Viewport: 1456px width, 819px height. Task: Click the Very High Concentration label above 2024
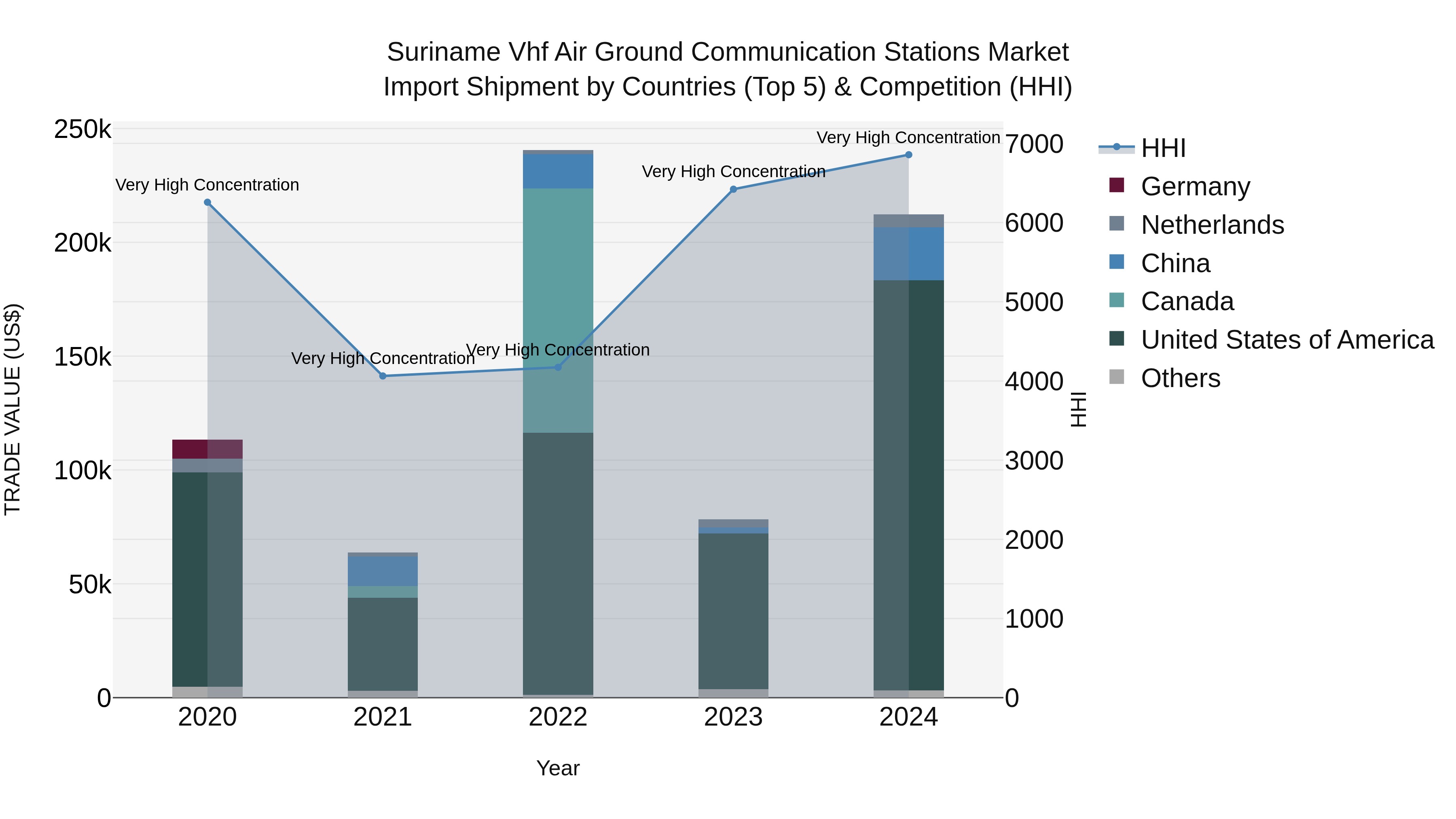coord(908,138)
